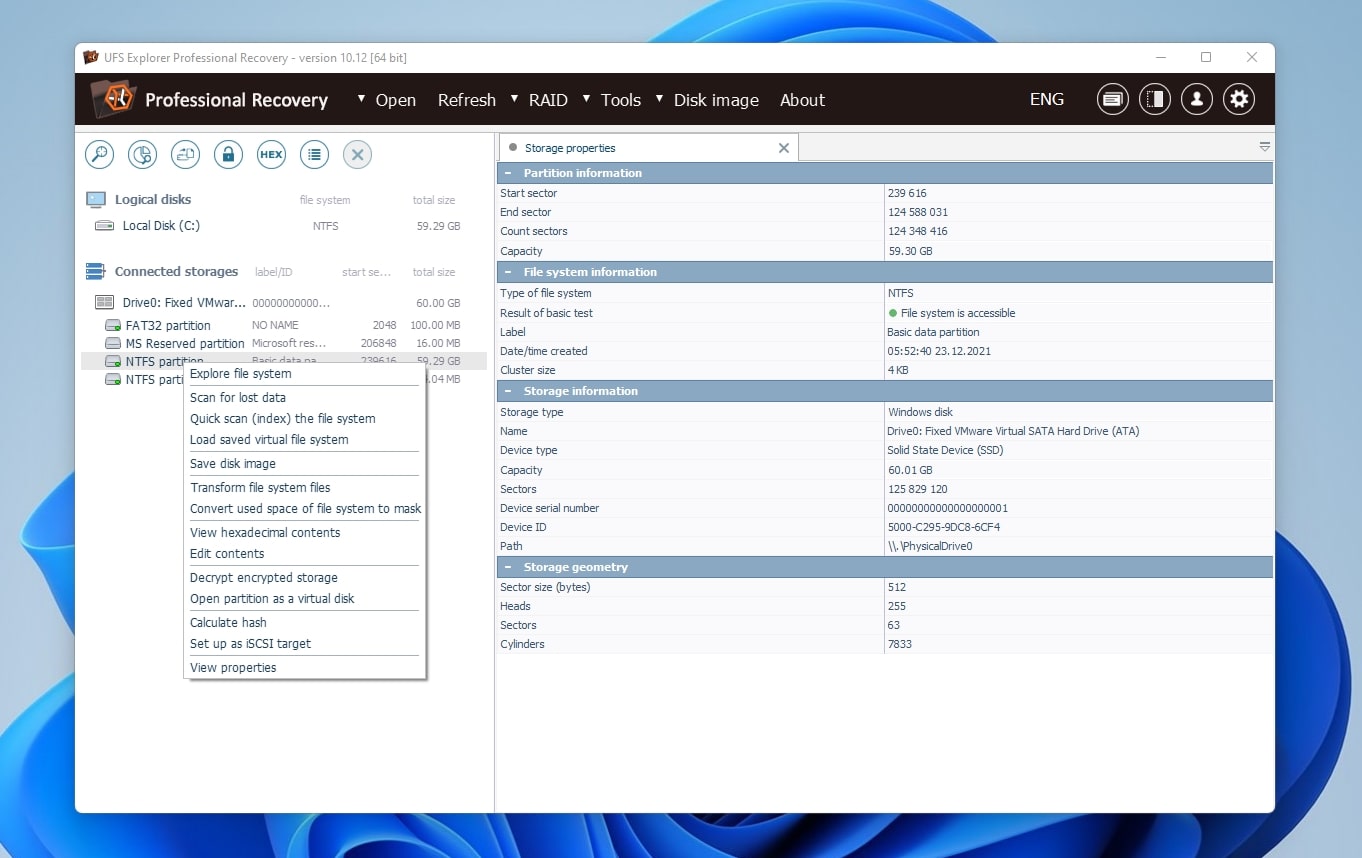
Task: Click the Connected storages server icon
Action: coord(96,271)
